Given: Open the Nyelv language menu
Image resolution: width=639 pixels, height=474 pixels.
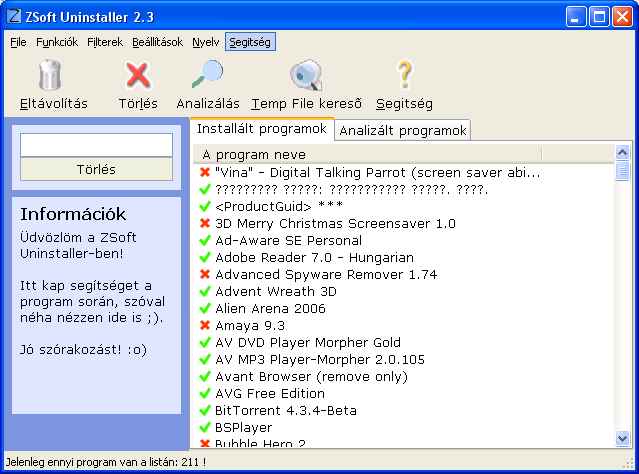Looking at the screenshot, I should click(x=205, y=42).
